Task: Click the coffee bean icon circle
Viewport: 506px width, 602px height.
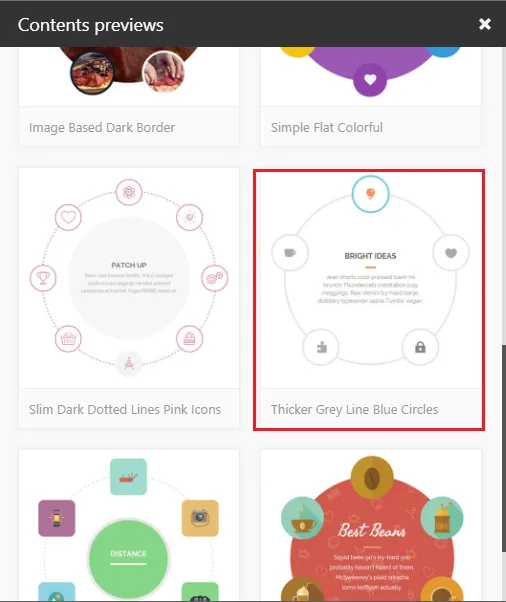Action: 372,478
